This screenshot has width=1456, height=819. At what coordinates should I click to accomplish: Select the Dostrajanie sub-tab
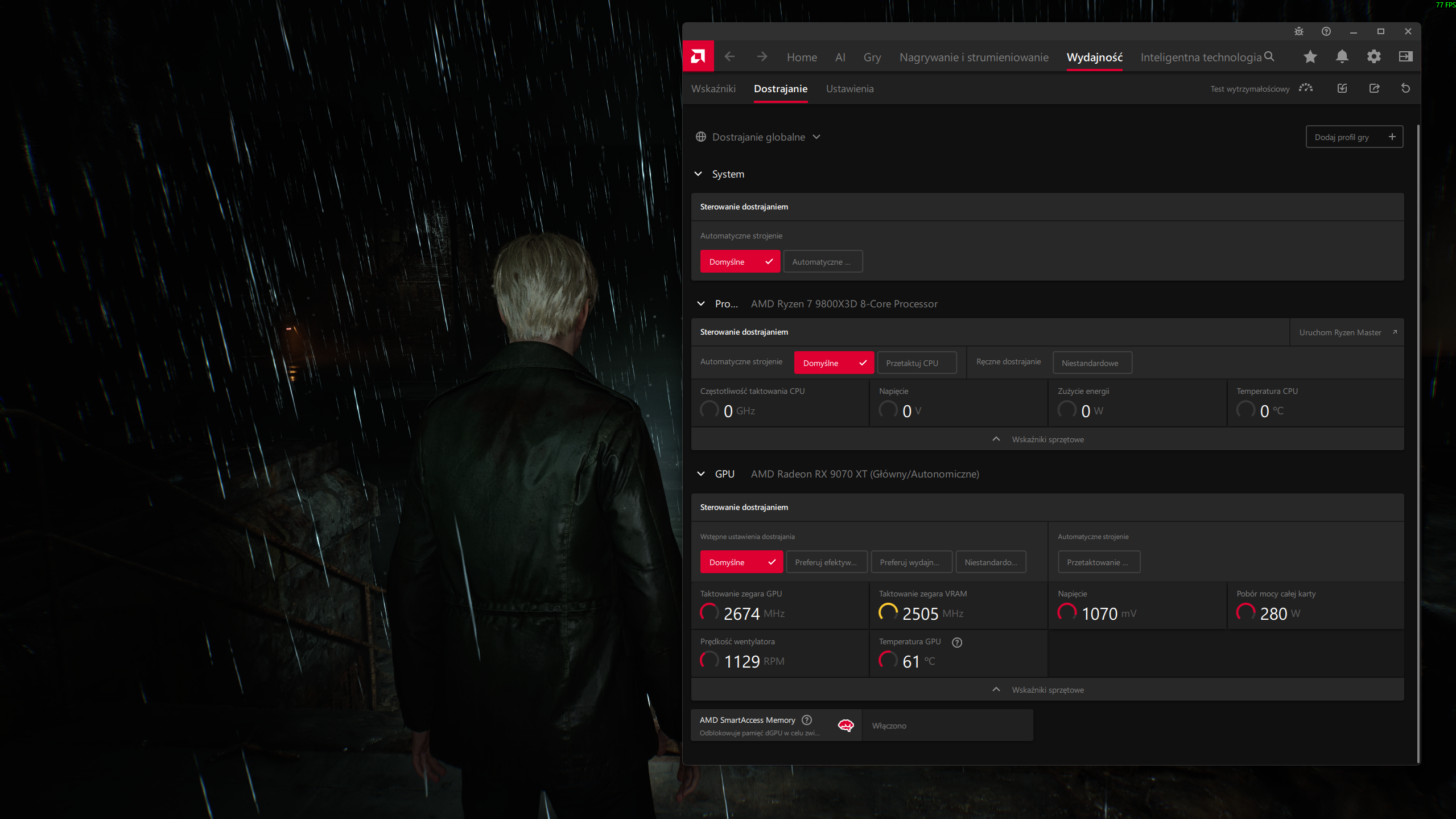(781, 89)
